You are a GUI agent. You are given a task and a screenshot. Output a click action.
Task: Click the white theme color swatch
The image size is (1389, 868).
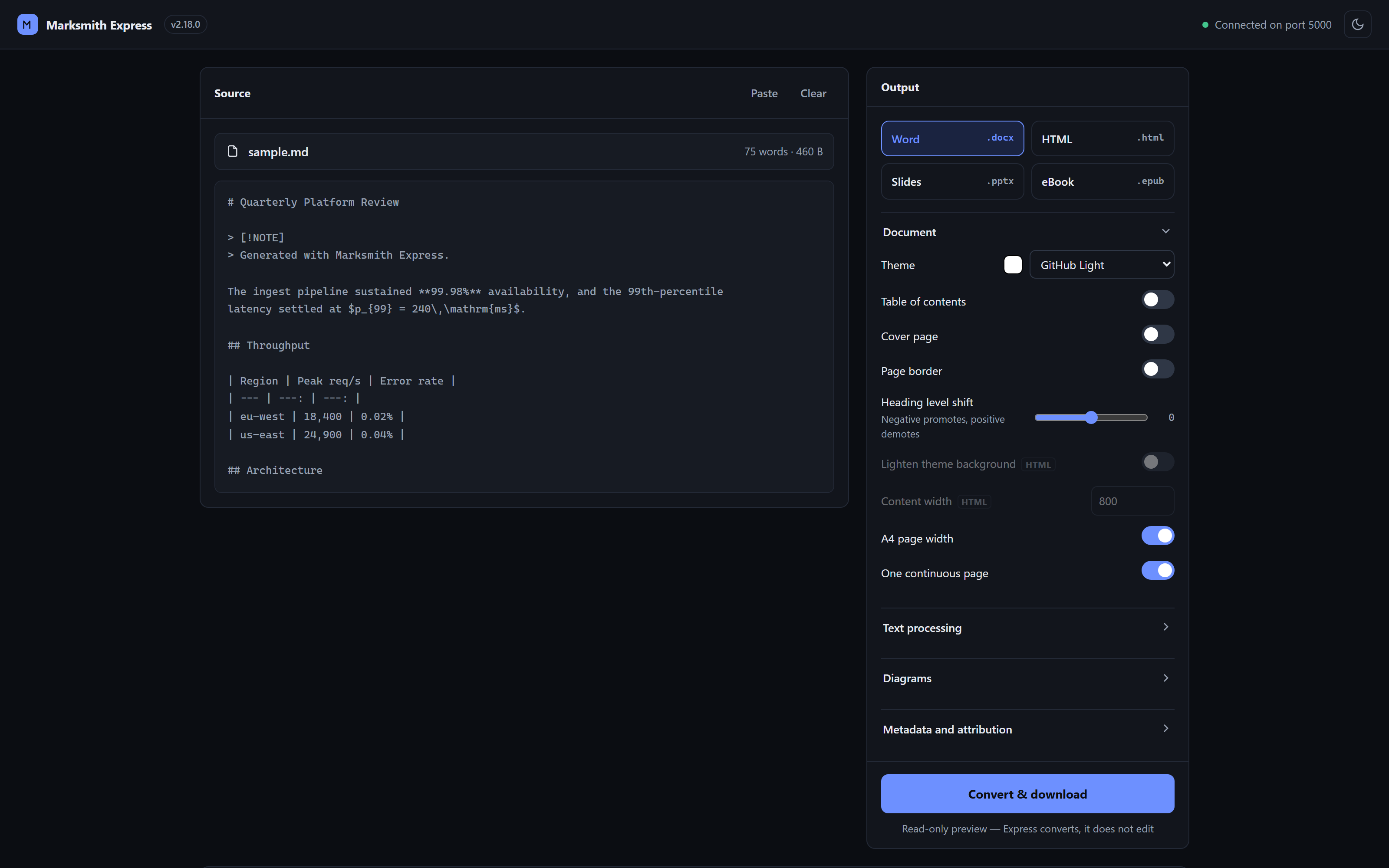(1013, 265)
